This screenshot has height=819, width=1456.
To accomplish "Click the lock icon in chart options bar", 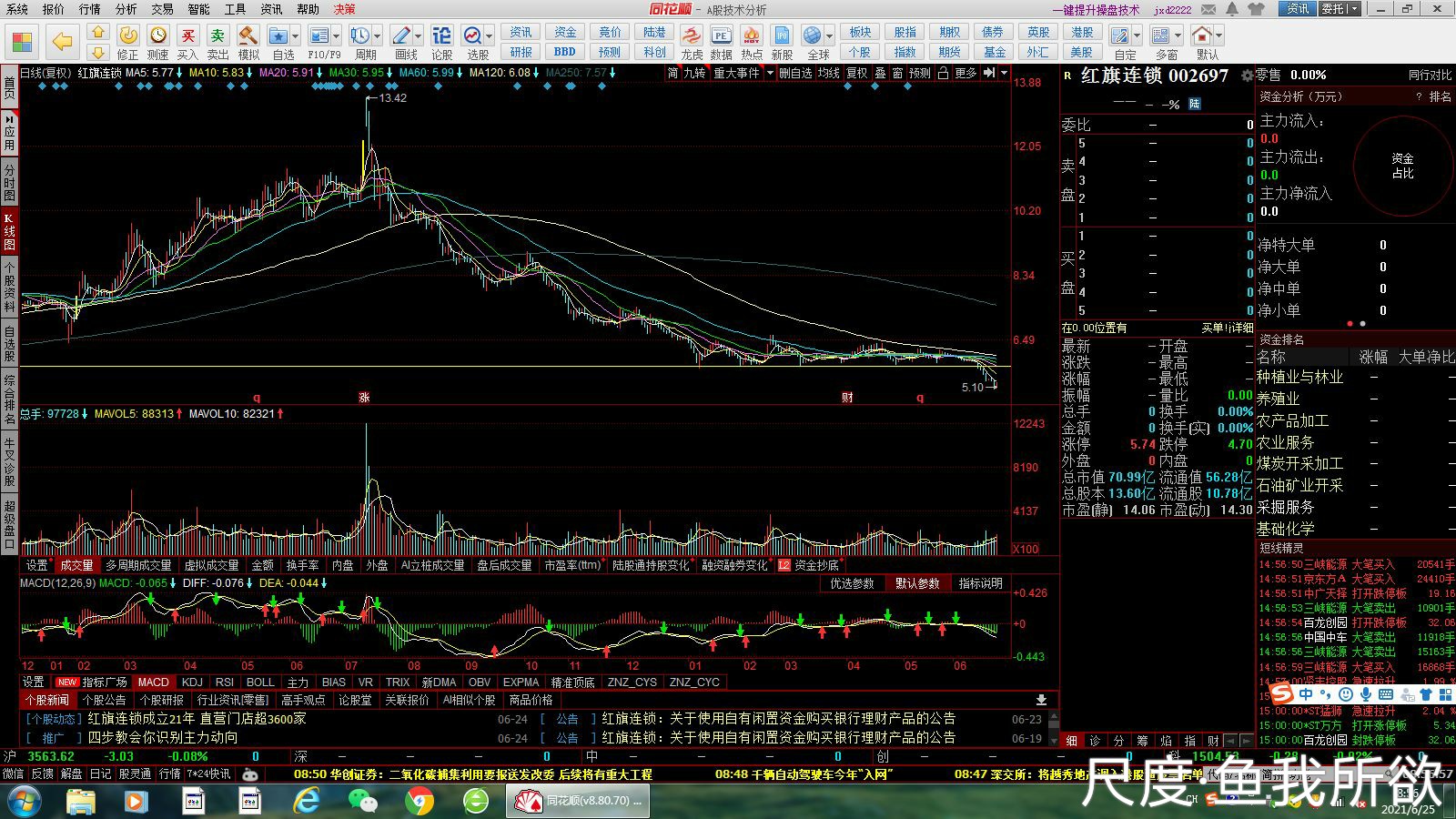I will (x=943, y=73).
